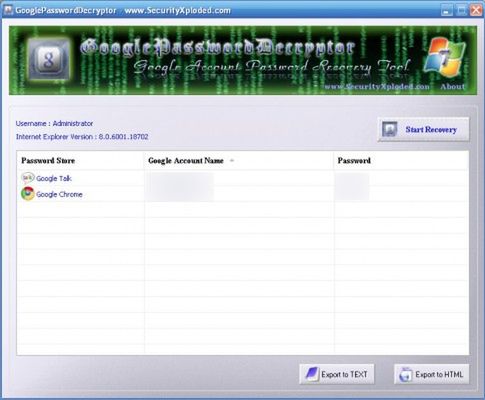485x400 pixels.
Task: Click the Export to TEXT document icon
Action: [312, 374]
